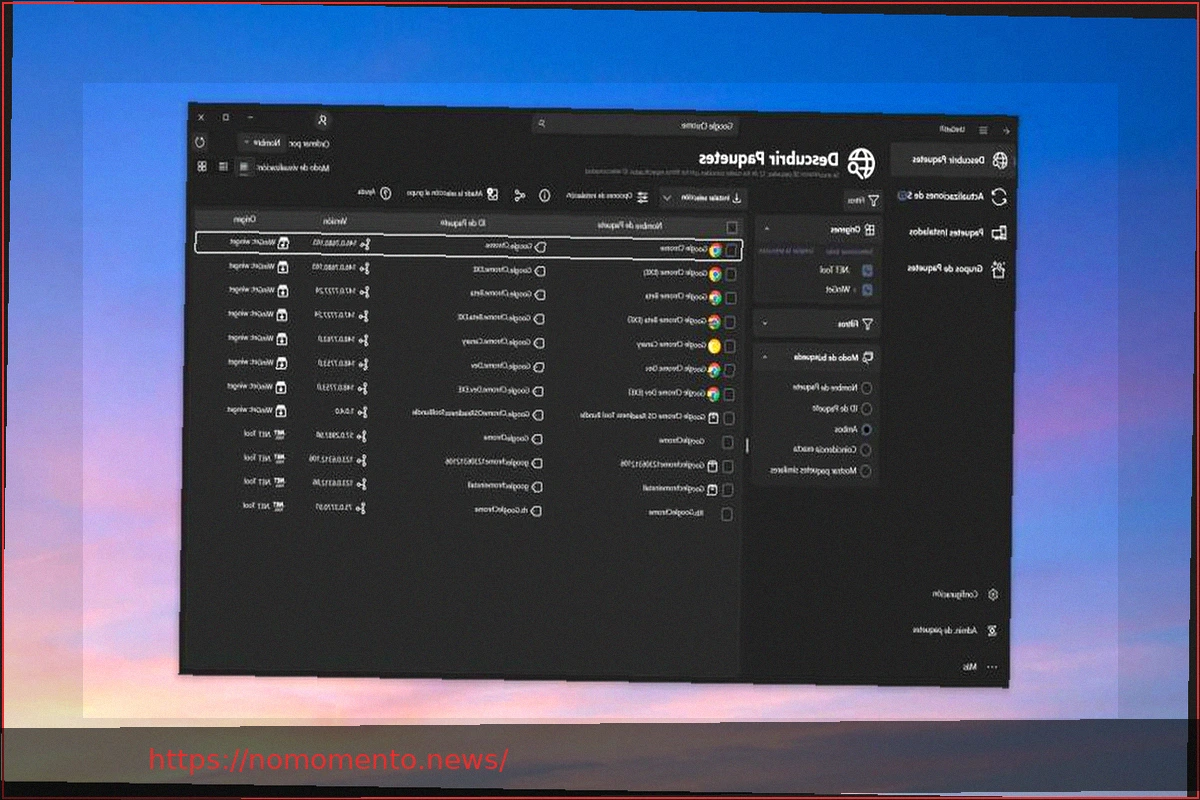Click the Google Chrome OS Readiness Tool Bundle package icon
The image size is (1200, 800).
click(x=713, y=418)
